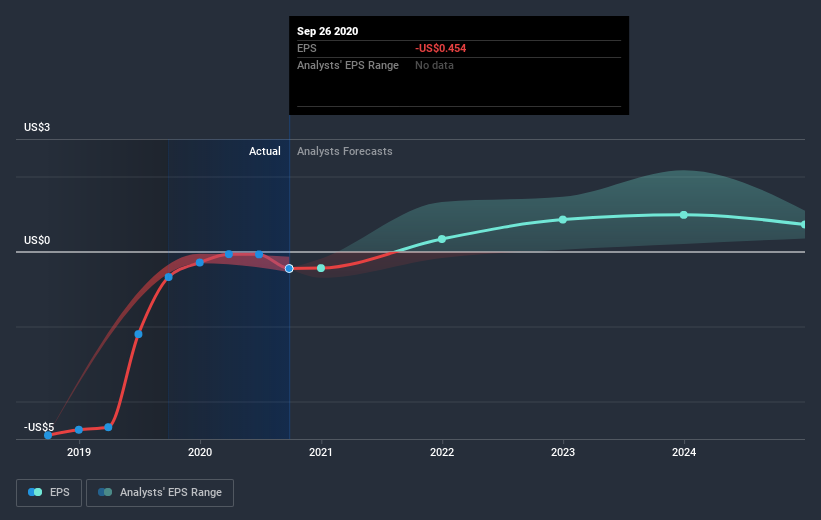821x520 pixels.
Task: Click the 'Sep 26 2020' tooltip date
Action: click(327, 31)
